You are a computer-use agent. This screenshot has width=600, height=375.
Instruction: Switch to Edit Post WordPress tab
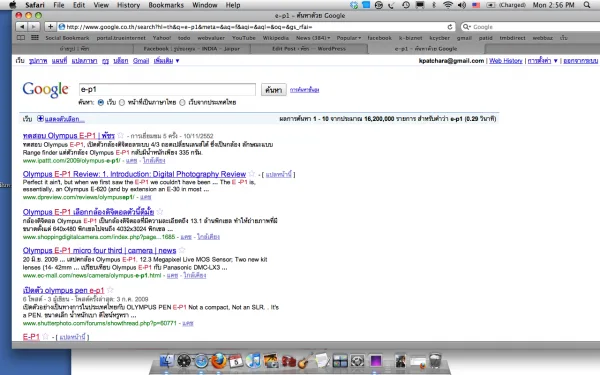click(309, 49)
